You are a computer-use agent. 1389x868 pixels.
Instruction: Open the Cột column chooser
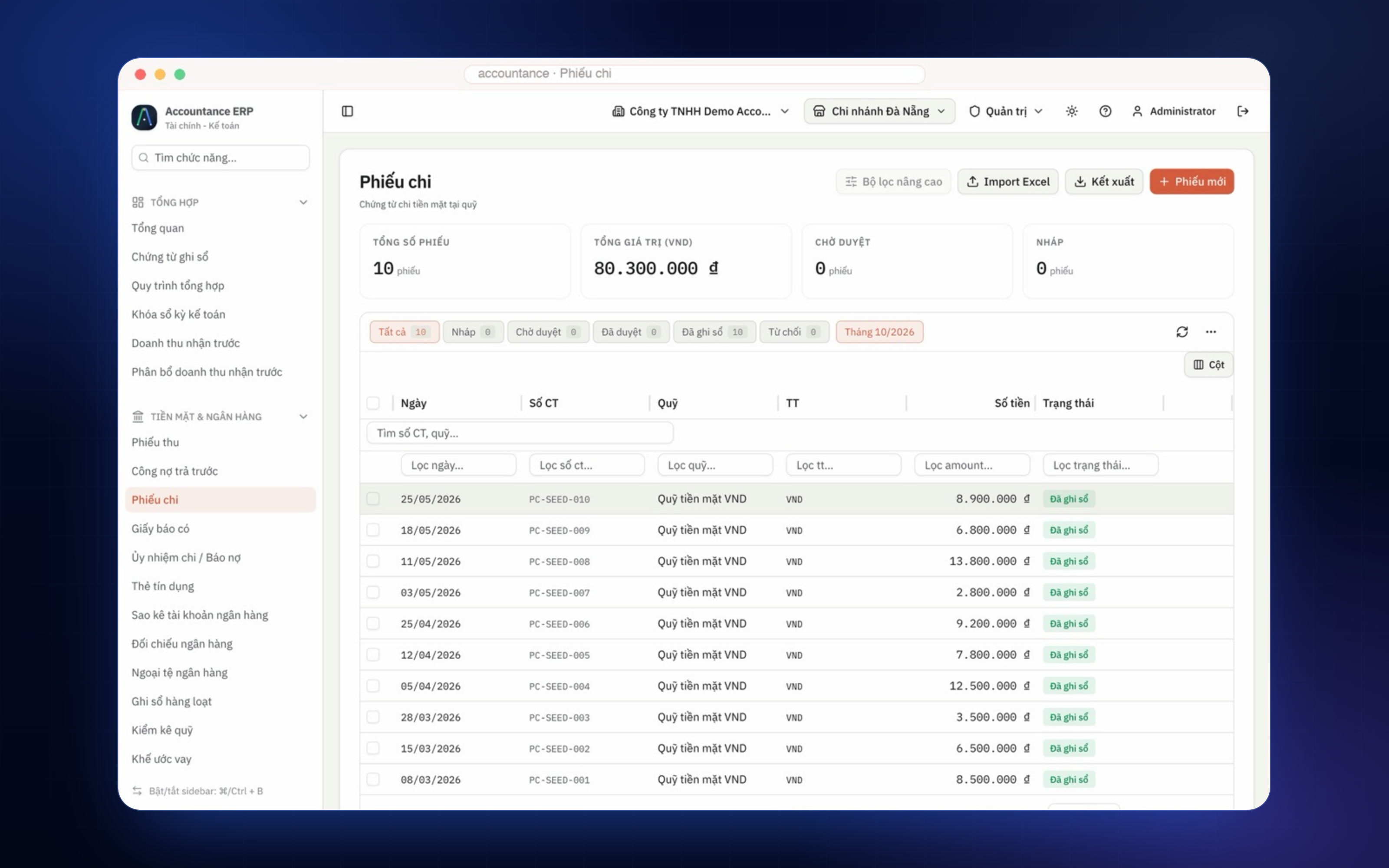[1208, 365]
